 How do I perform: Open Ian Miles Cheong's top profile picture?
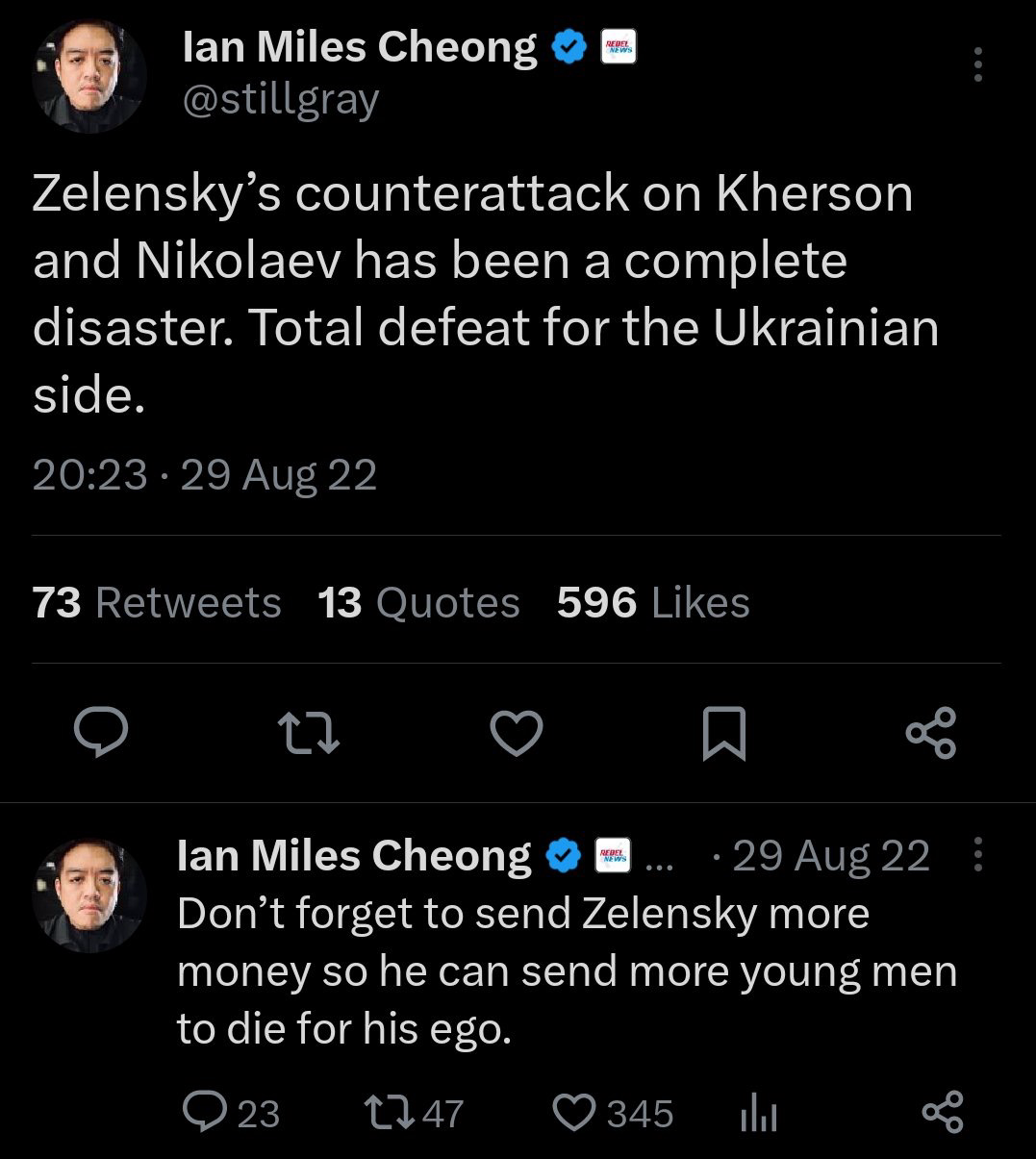click(x=89, y=77)
